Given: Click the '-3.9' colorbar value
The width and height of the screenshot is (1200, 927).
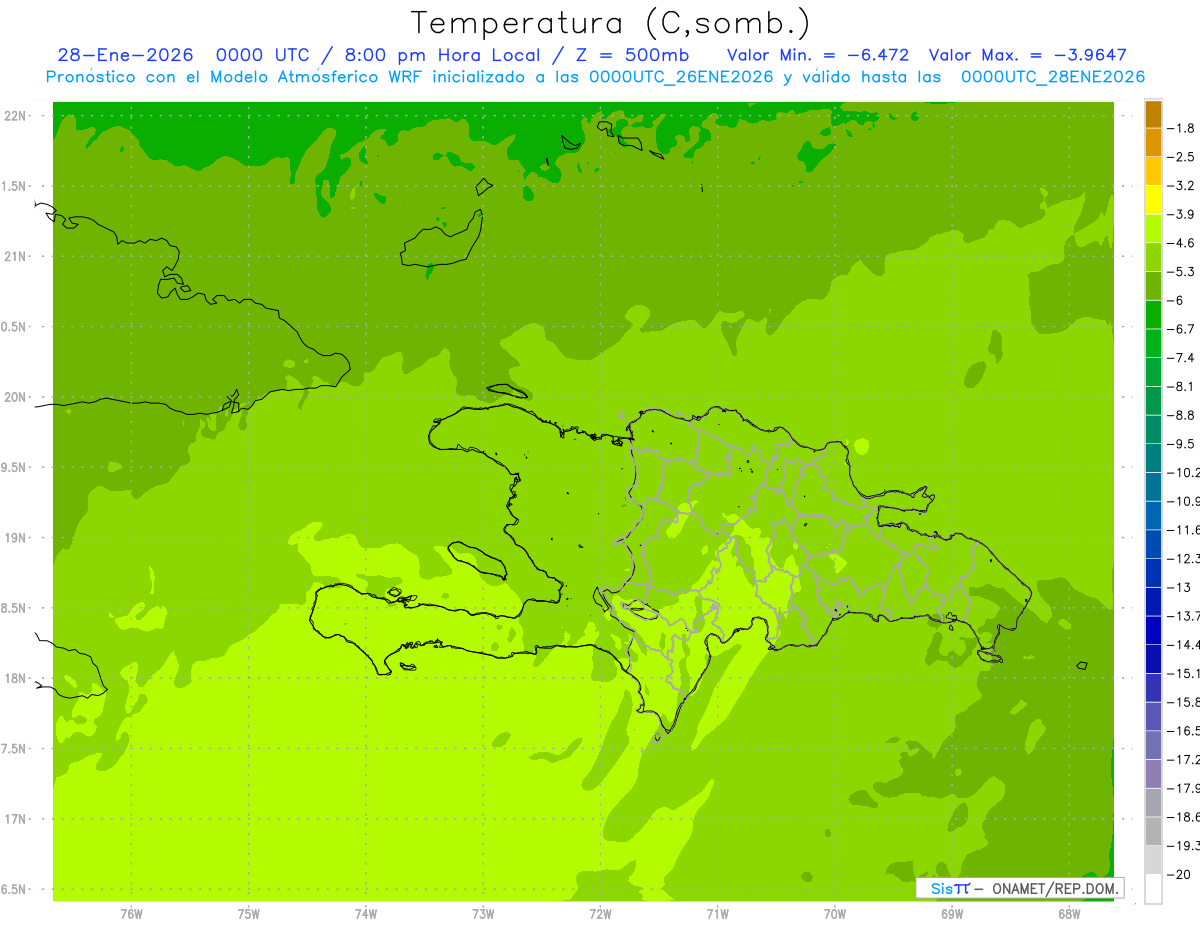Looking at the screenshot, I should [x=1181, y=214].
